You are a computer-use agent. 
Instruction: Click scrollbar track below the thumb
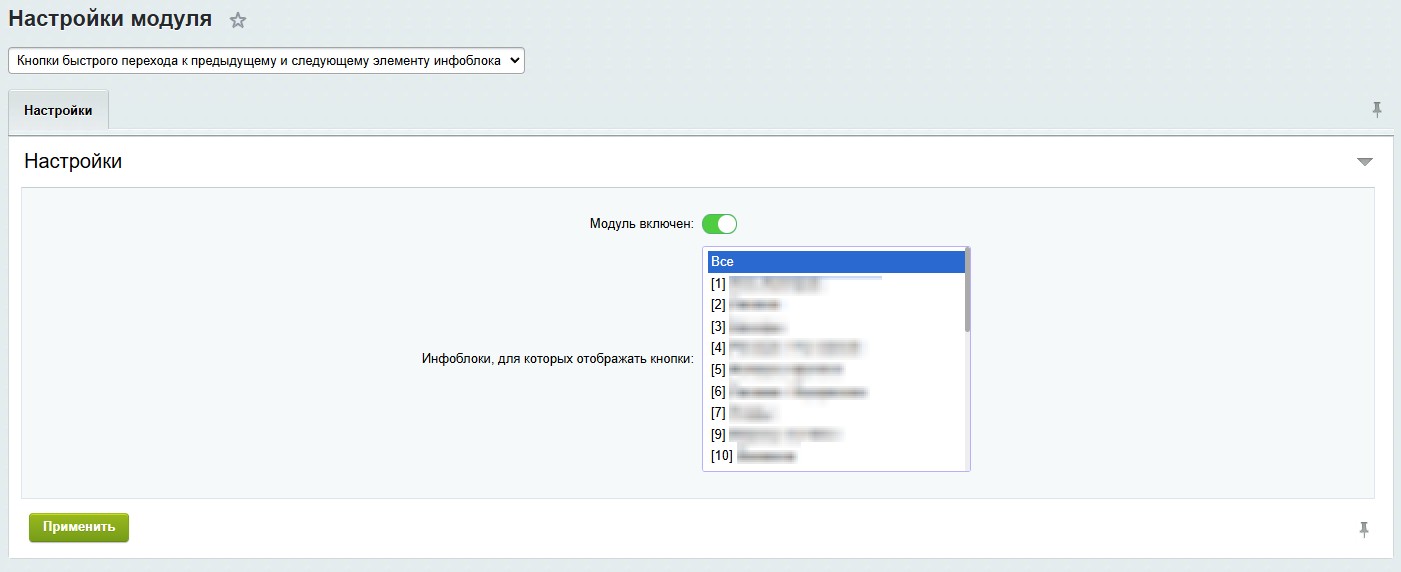click(967, 410)
